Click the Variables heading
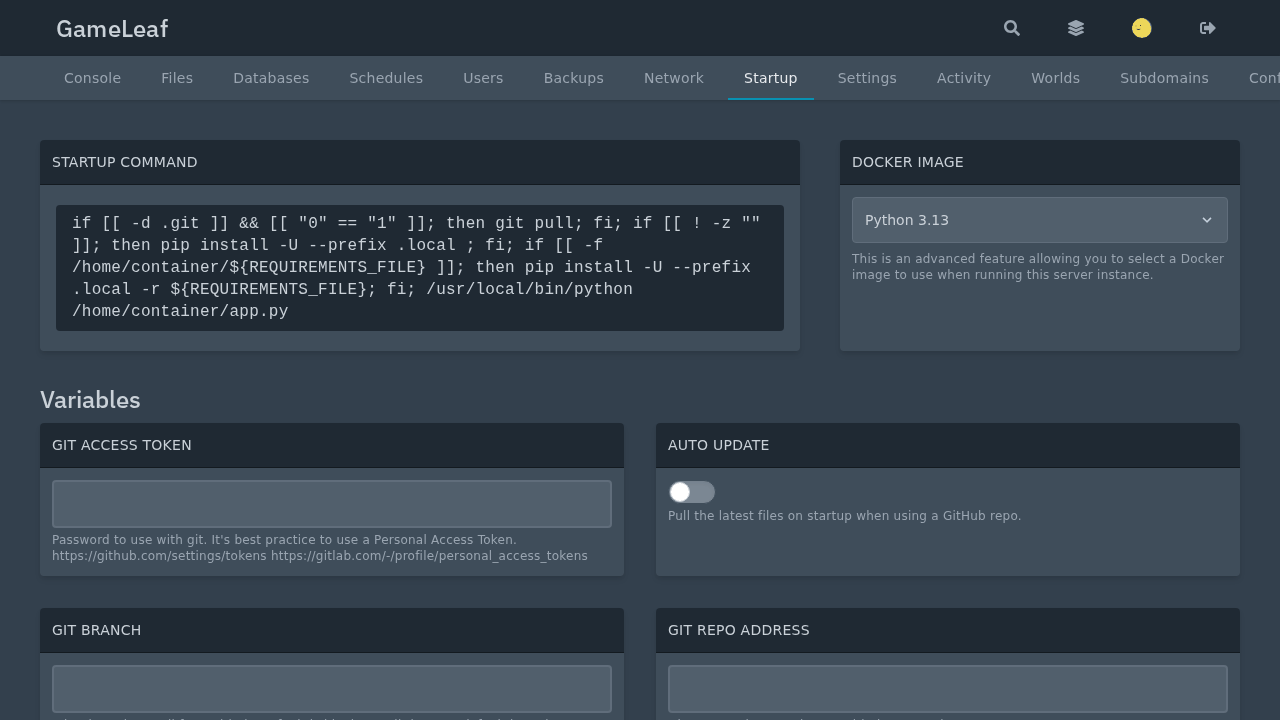1280x720 pixels. pyautogui.click(x=90, y=400)
